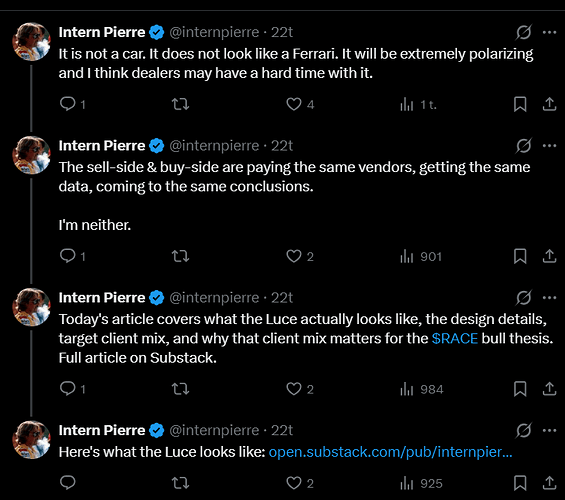Like the 'I'm neither' tweet
This screenshot has width=565, height=500.
[x=300, y=256]
